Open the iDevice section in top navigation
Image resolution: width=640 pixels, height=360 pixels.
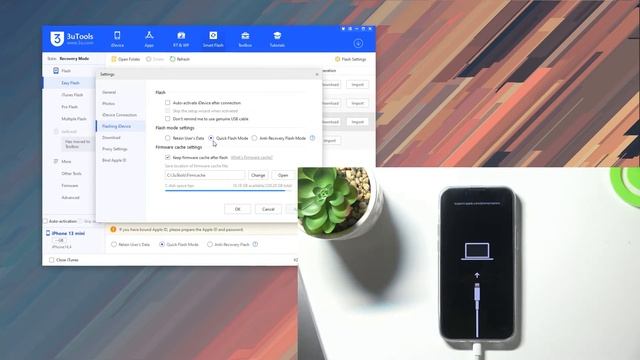[117, 39]
